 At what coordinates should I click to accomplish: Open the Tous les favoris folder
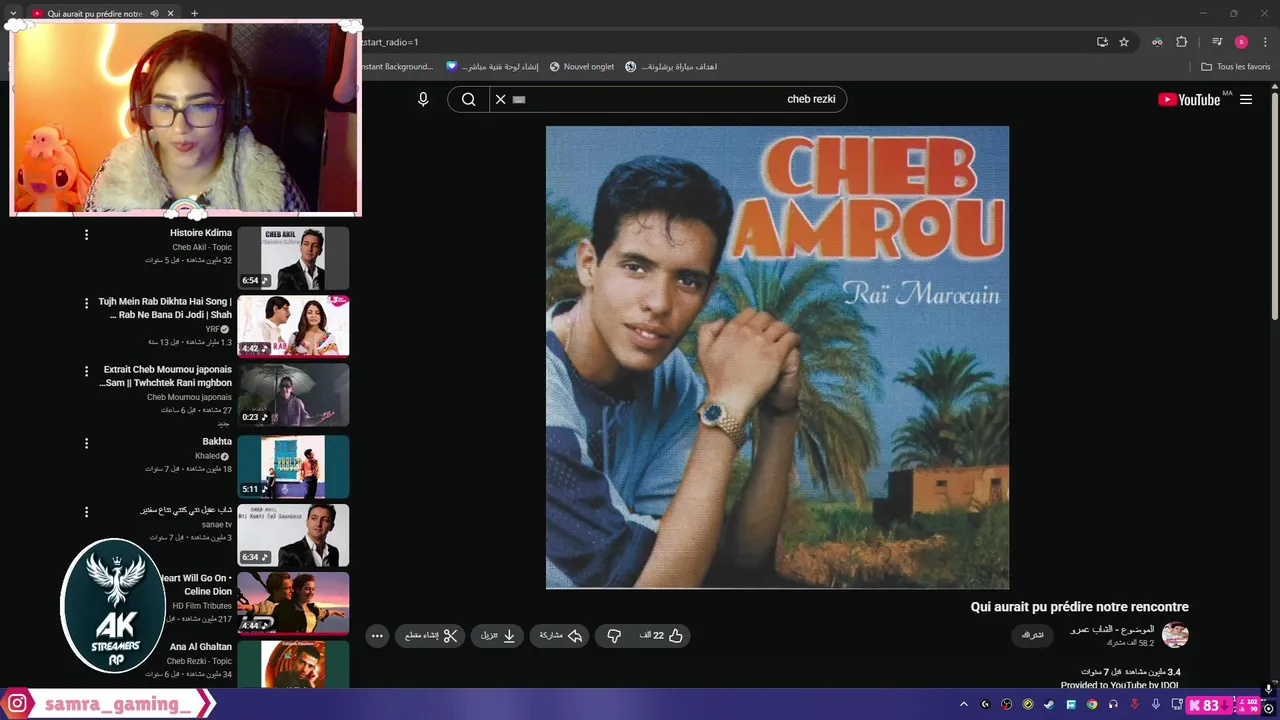[x=1236, y=67]
